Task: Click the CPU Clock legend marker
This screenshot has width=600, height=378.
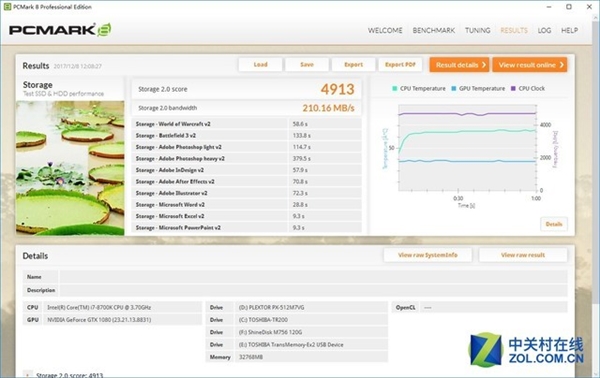Action: coord(514,88)
